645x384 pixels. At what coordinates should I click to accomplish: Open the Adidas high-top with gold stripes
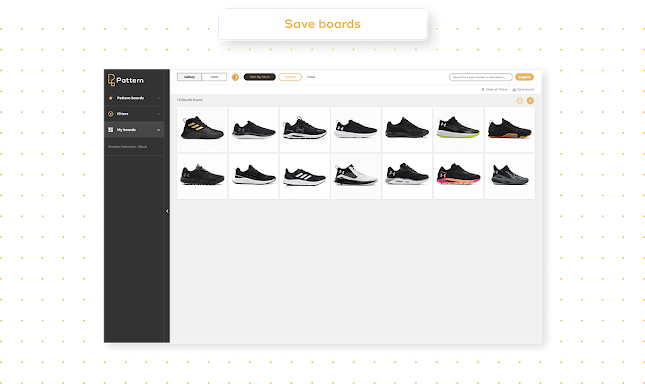tap(202, 130)
